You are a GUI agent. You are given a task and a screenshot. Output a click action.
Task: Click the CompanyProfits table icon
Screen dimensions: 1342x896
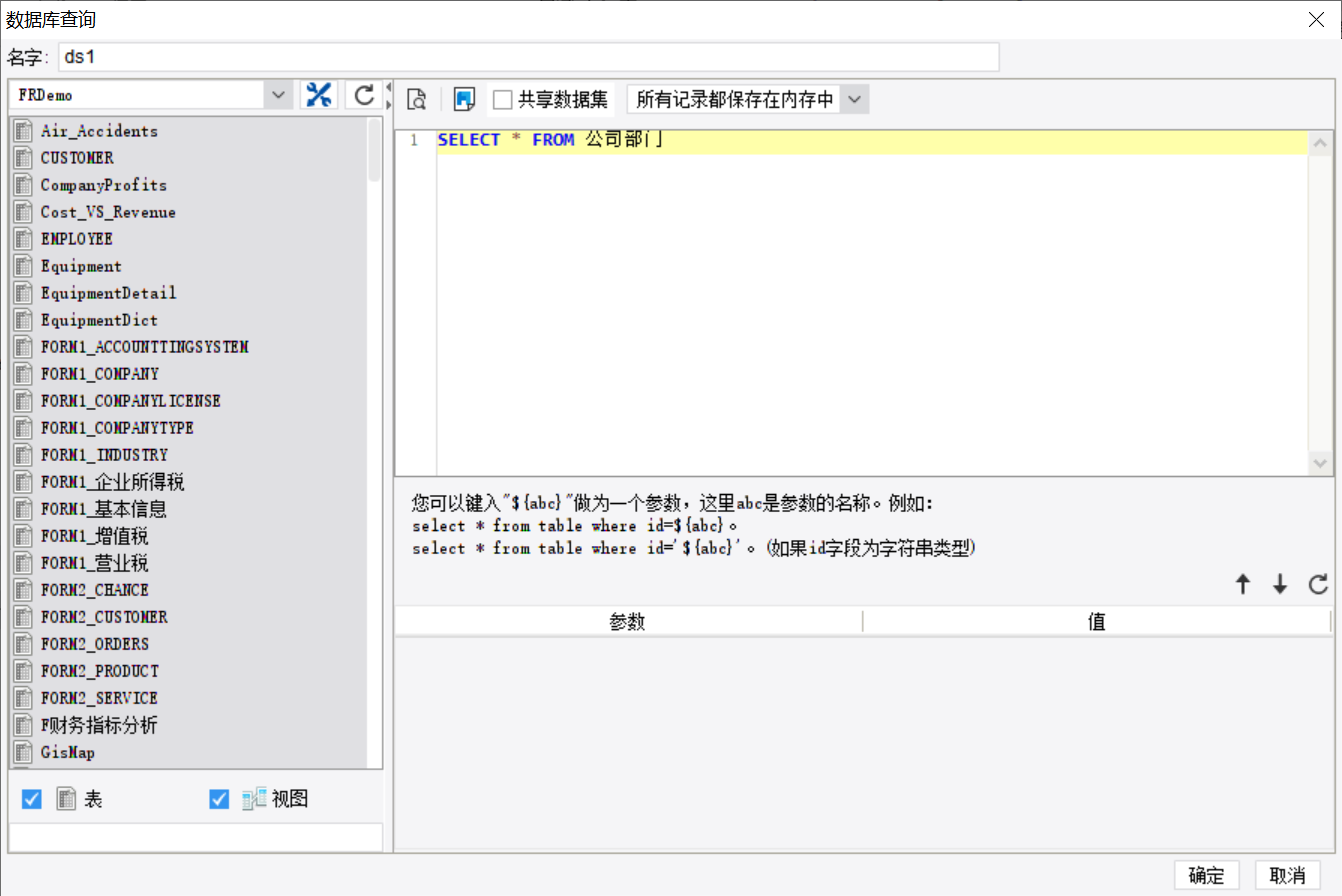pyautogui.click(x=24, y=185)
